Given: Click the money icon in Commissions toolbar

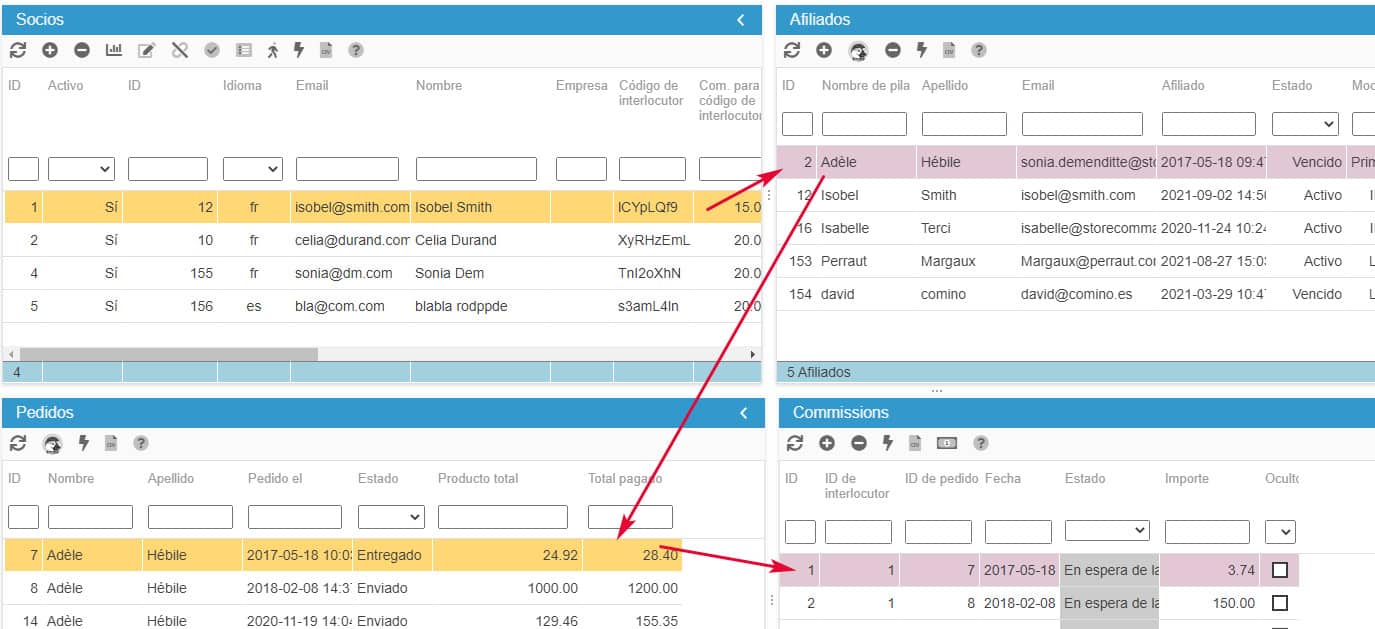Looking at the screenshot, I should [947, 443].
